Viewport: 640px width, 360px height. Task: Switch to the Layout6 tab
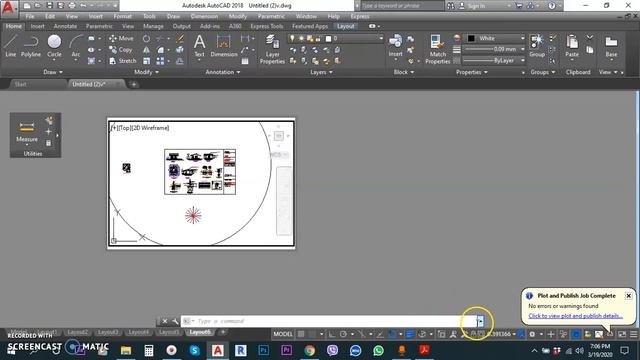[200, 332]
